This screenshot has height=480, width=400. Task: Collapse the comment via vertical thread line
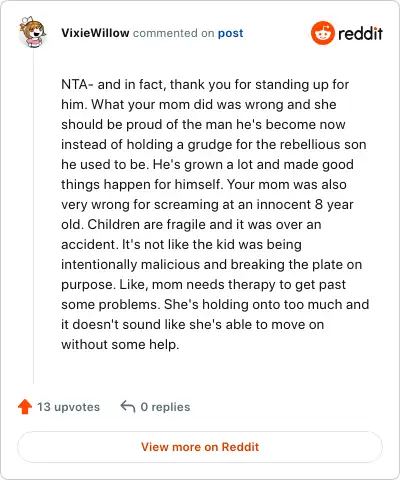[x=33, y=217]
